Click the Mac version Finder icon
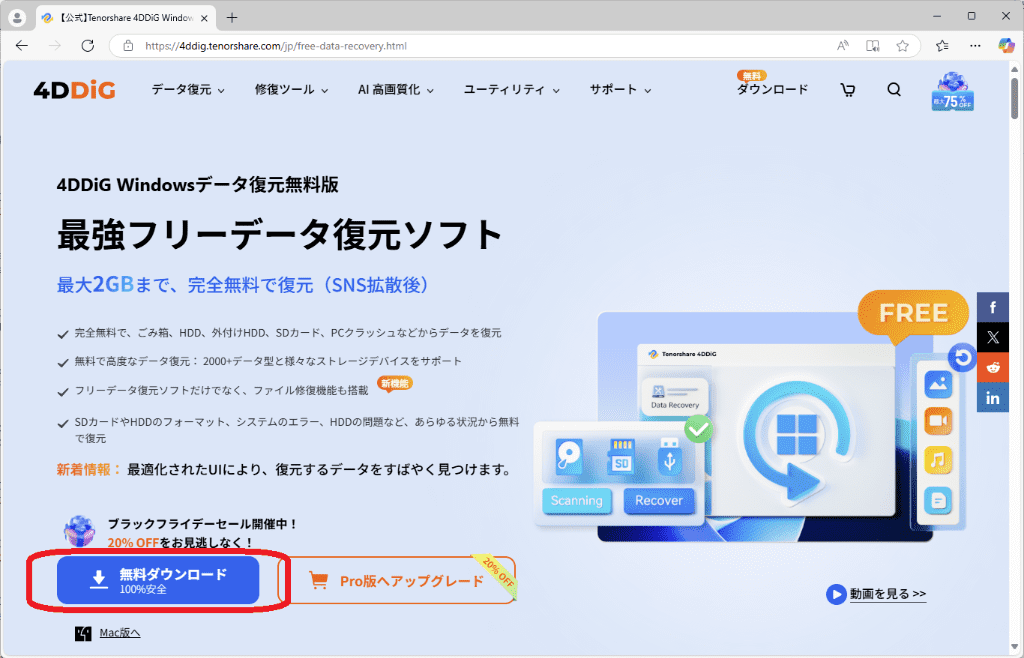The height and width of the screenshot is (658, 1024). (83, 633)
